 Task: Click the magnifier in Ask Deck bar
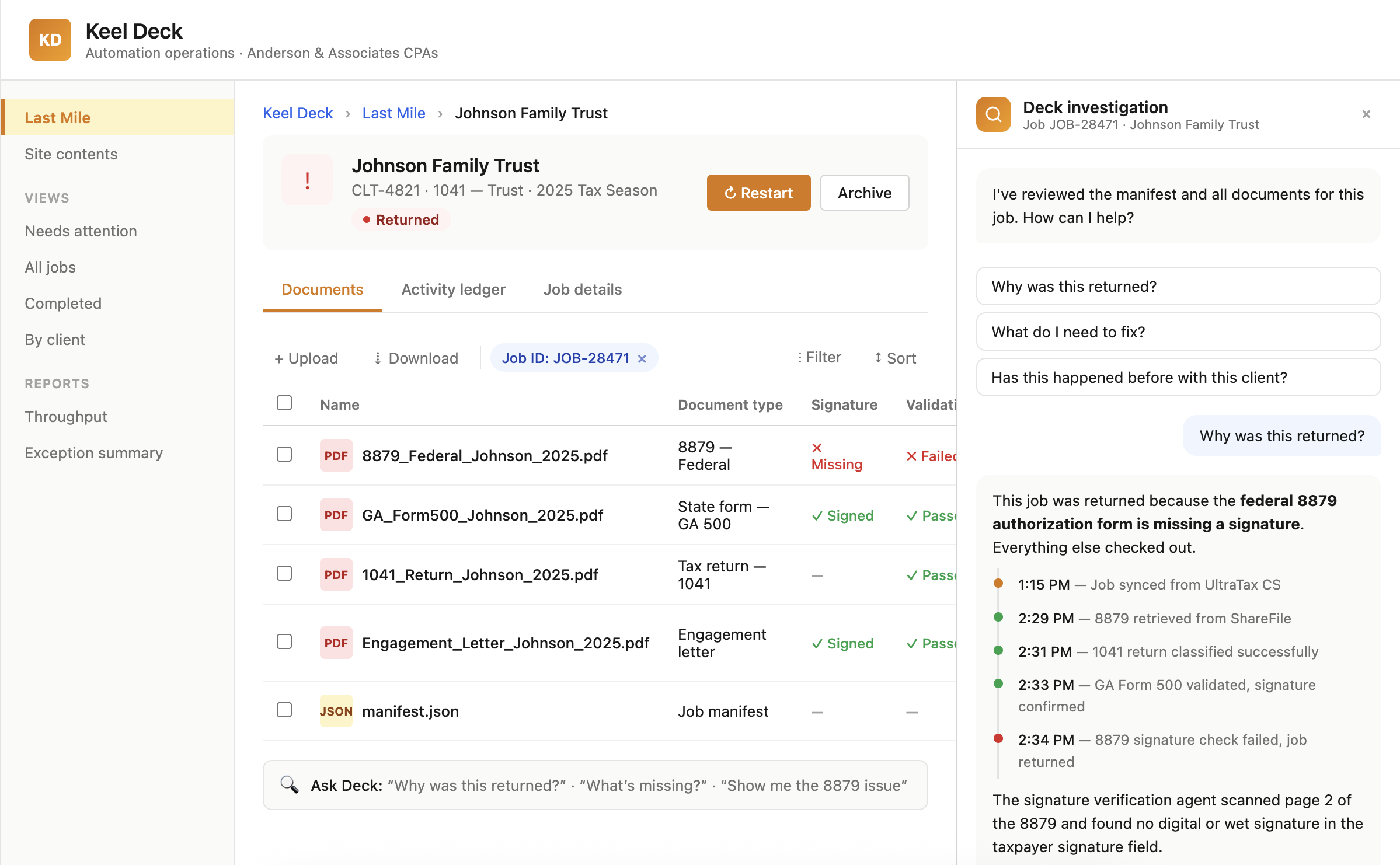click(289, 784)
